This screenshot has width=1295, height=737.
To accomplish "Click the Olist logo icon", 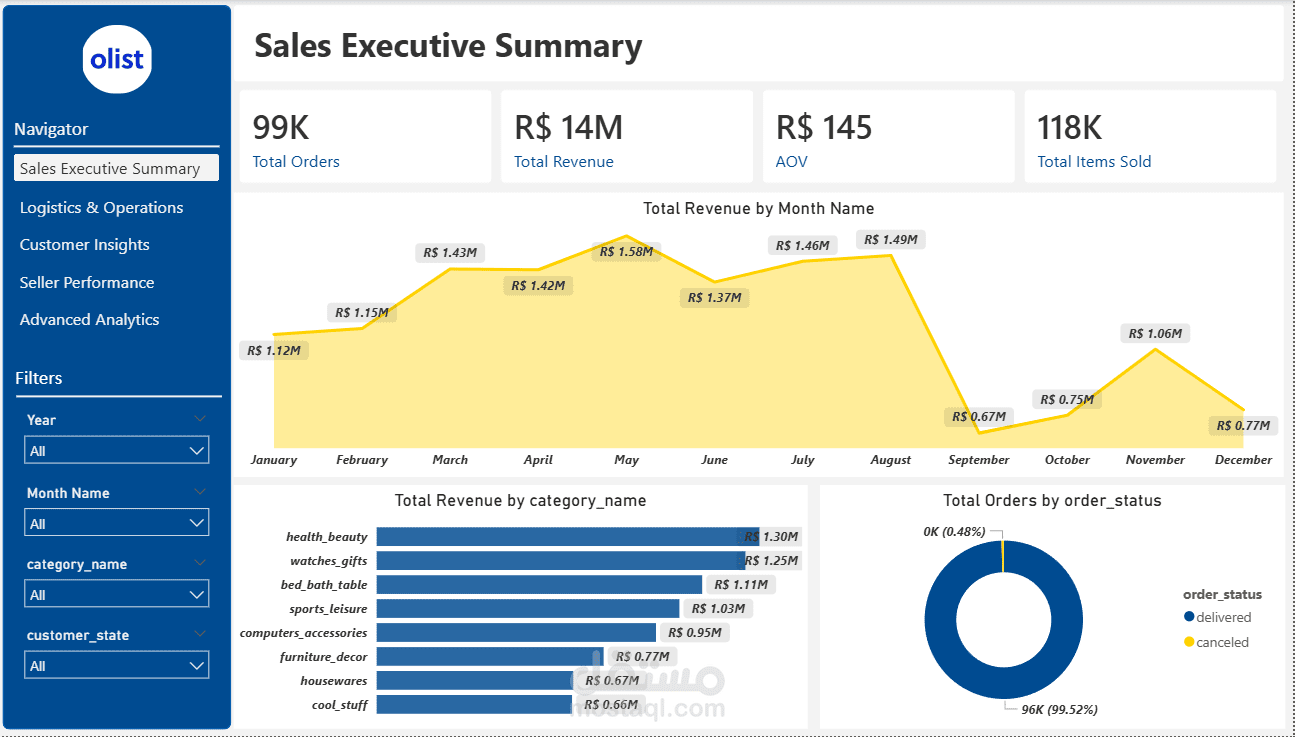I will (x=117, y=59).
